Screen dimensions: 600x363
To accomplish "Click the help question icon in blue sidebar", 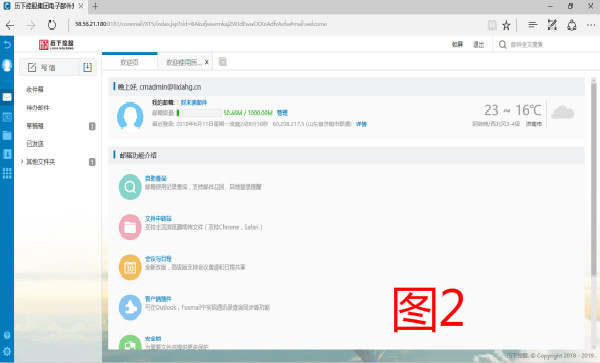I will tap(7, 335).
